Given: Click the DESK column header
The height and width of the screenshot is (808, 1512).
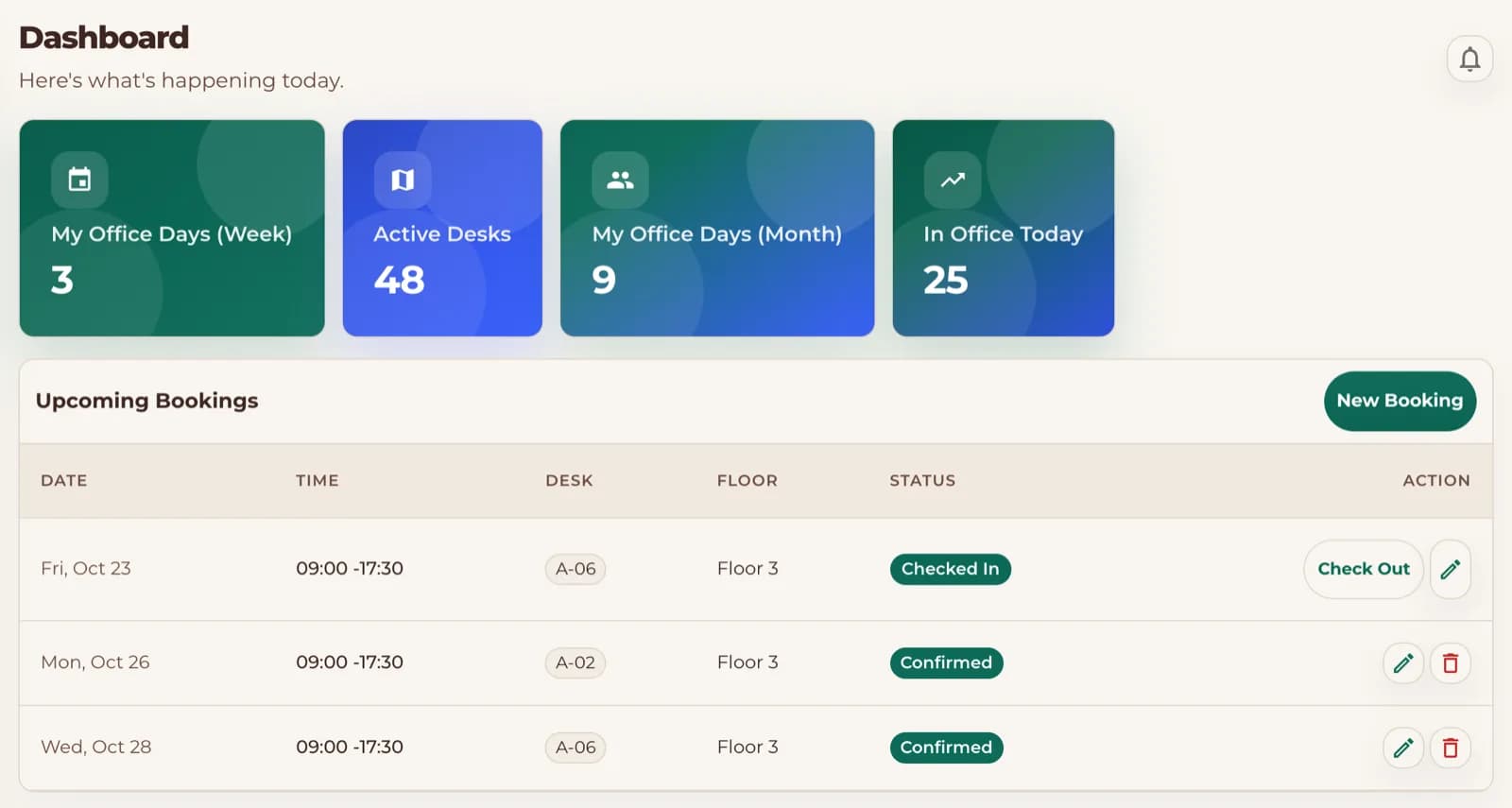Looking at the screenshot, I should click(x=569, y=480).
